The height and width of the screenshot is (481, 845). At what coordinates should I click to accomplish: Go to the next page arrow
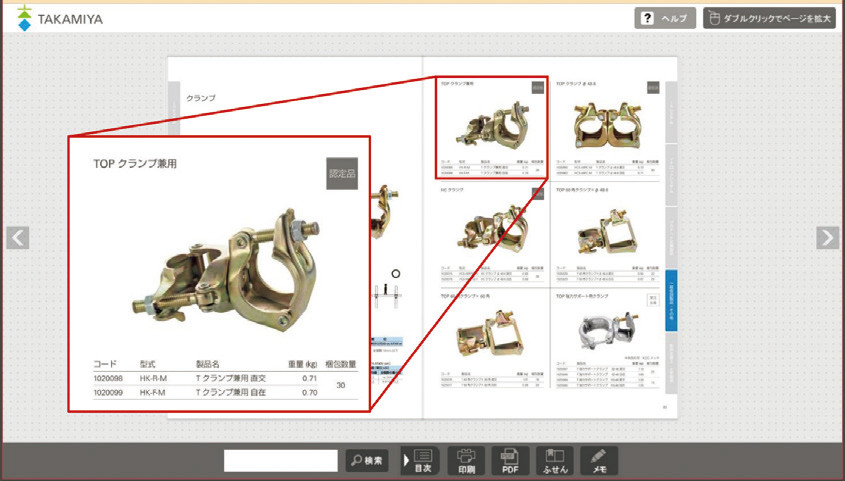coord(828,238)
